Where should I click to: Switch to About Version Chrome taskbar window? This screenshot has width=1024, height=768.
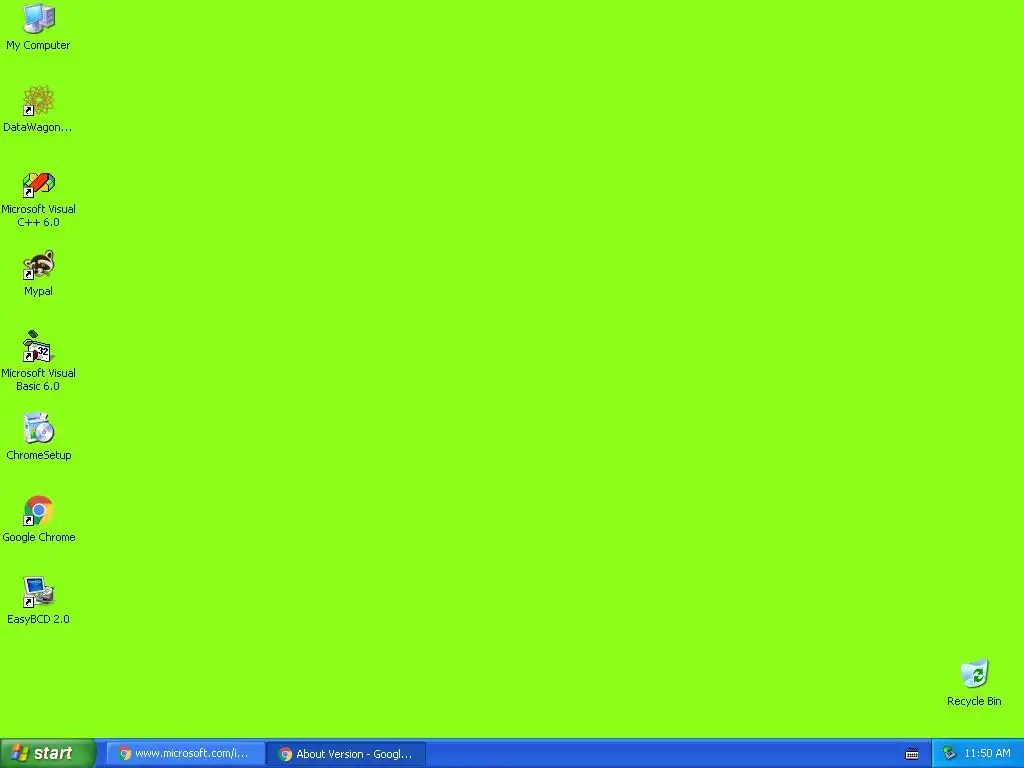click(x=346, y=754)
